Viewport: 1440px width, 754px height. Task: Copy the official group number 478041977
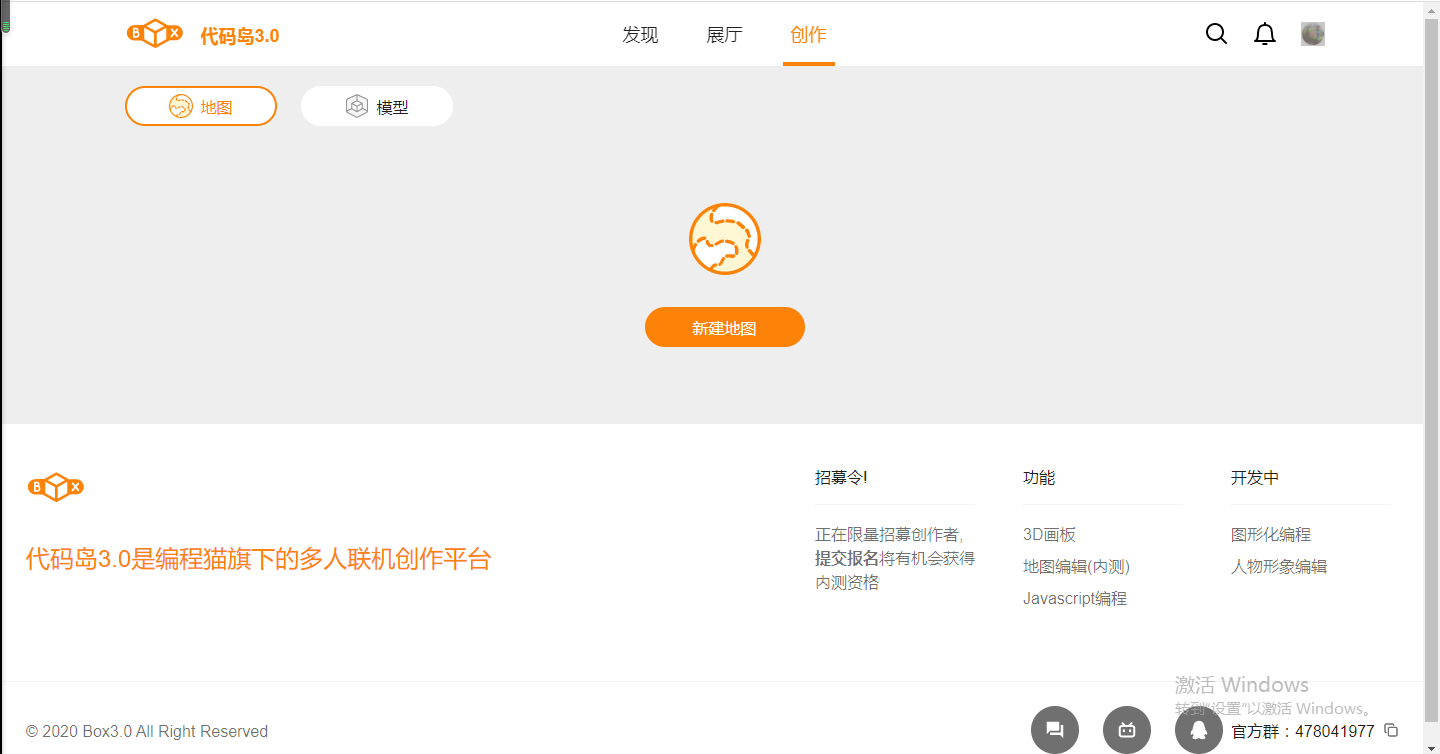(1391, 731)
